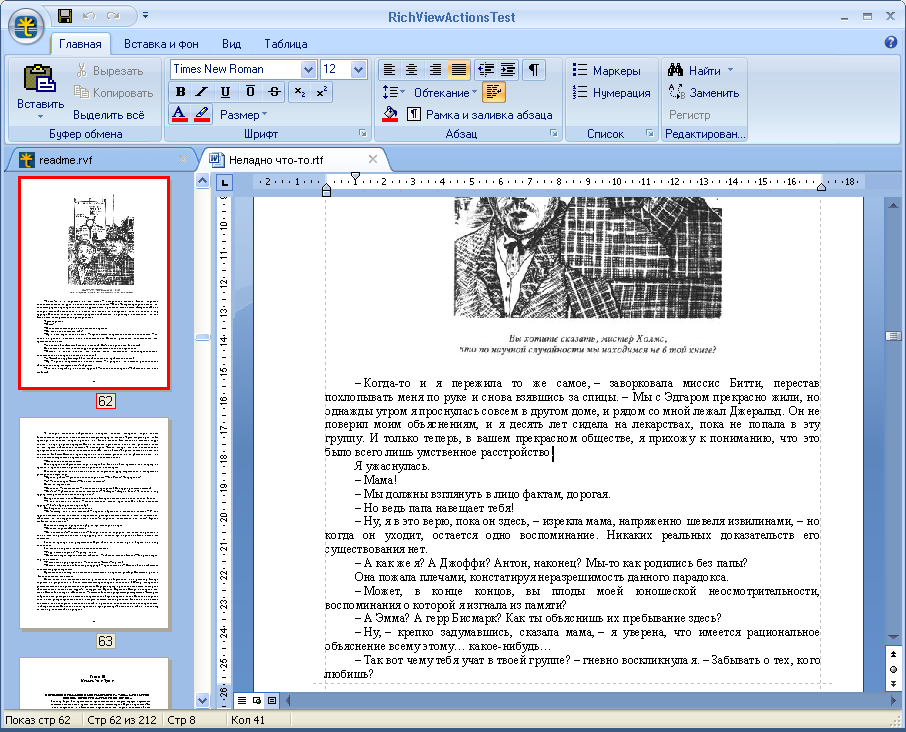Toggle show paragraph marks (¶)
The height and width of the screenshot is (732, 906).
pyautogui.click(x=535, y=69)
